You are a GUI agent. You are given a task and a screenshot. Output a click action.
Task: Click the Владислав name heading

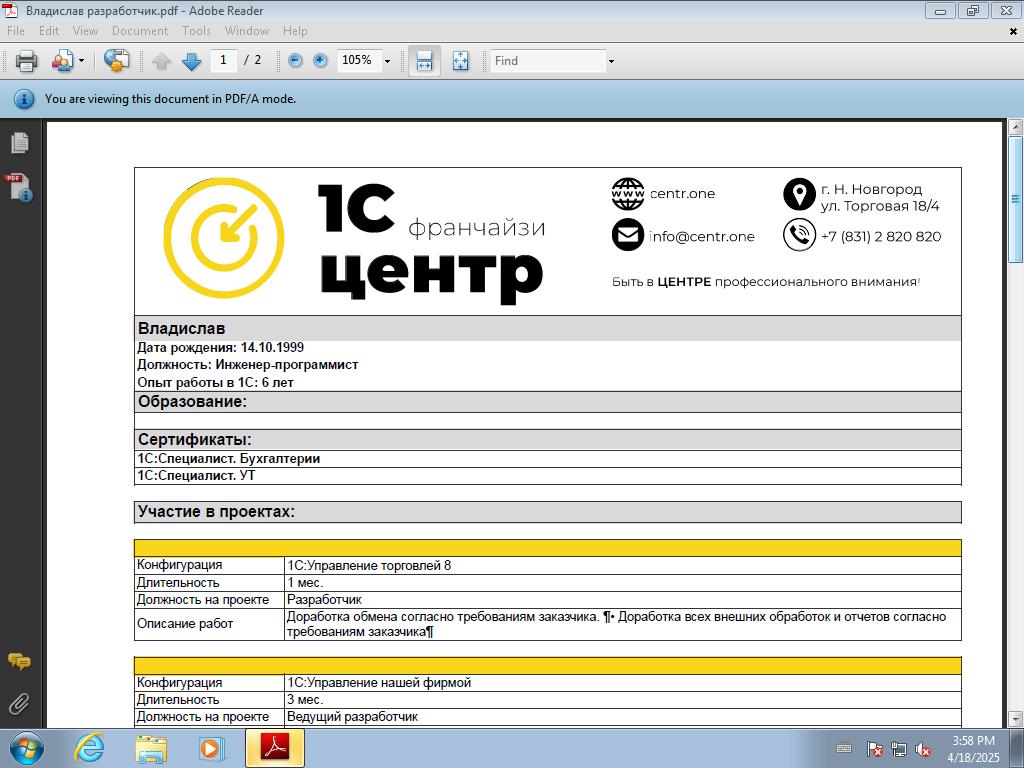pyautogui.click(x=182, y=328)
